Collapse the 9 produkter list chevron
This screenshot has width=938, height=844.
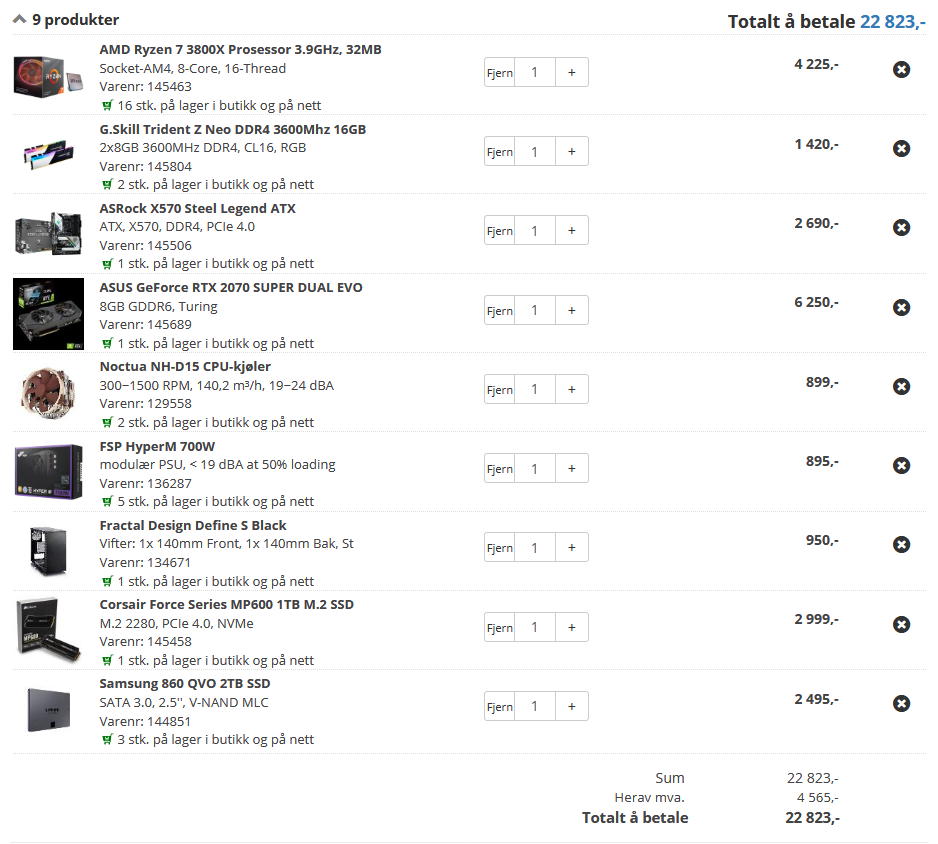click(x=19, y=20)
